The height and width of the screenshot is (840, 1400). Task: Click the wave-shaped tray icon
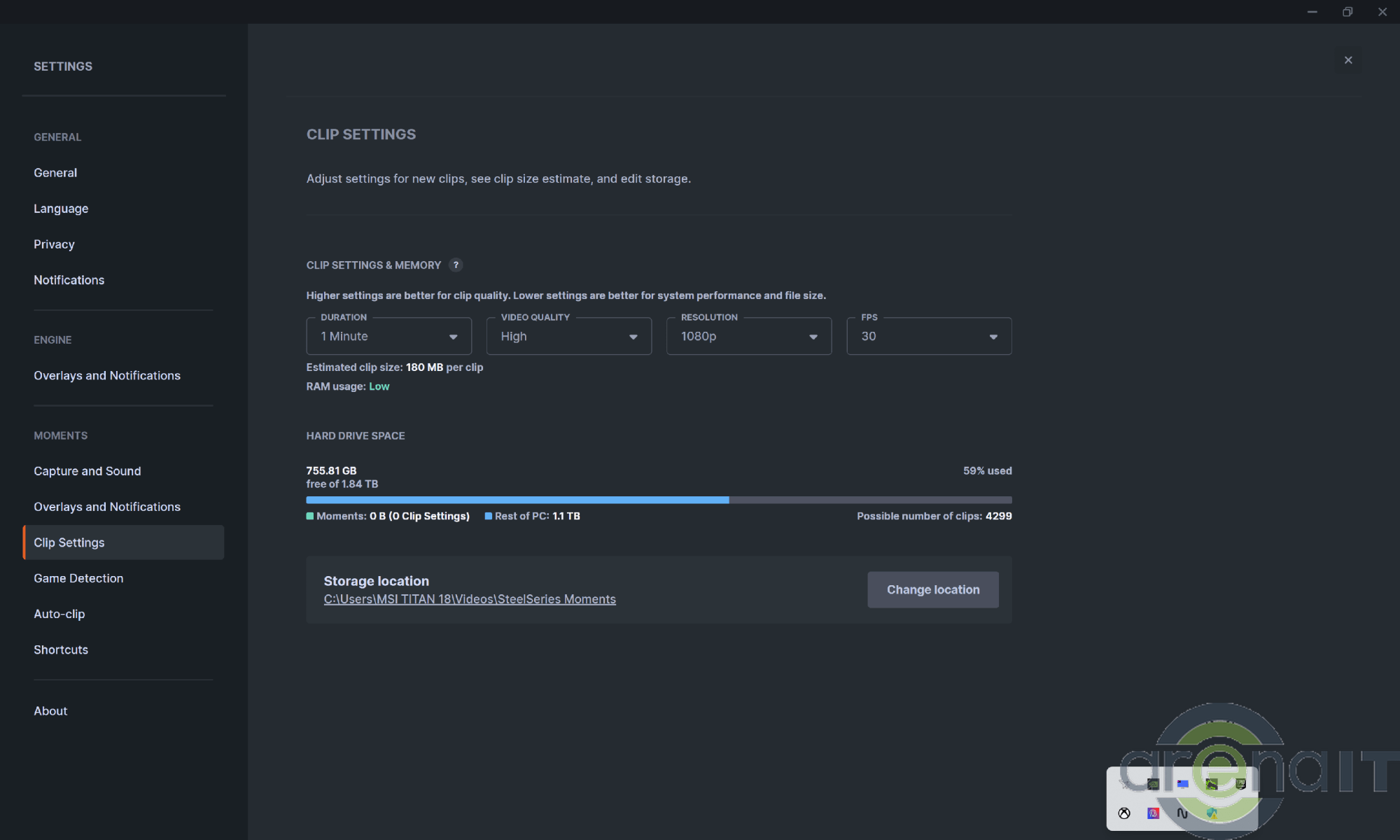1182,813
